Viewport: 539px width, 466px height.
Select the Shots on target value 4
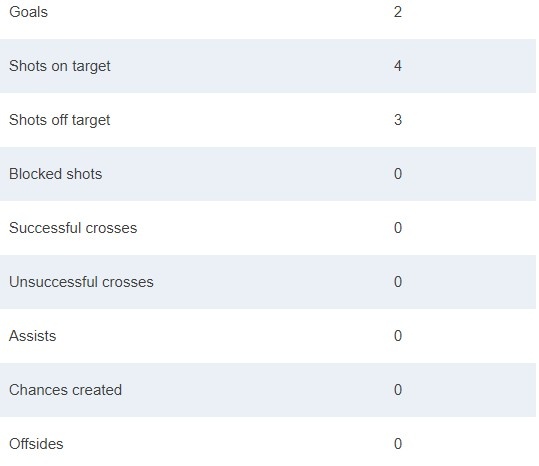pos(398,66)
